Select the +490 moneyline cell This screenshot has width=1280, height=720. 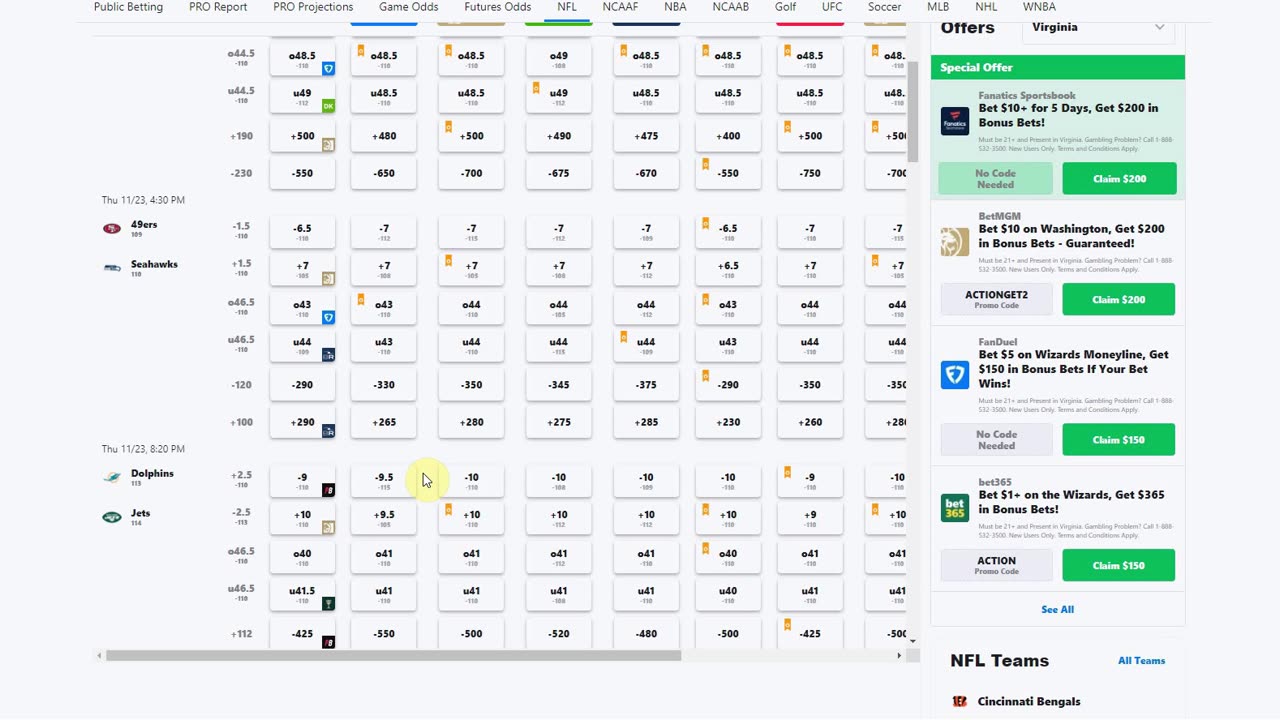[x=559, y=136]
